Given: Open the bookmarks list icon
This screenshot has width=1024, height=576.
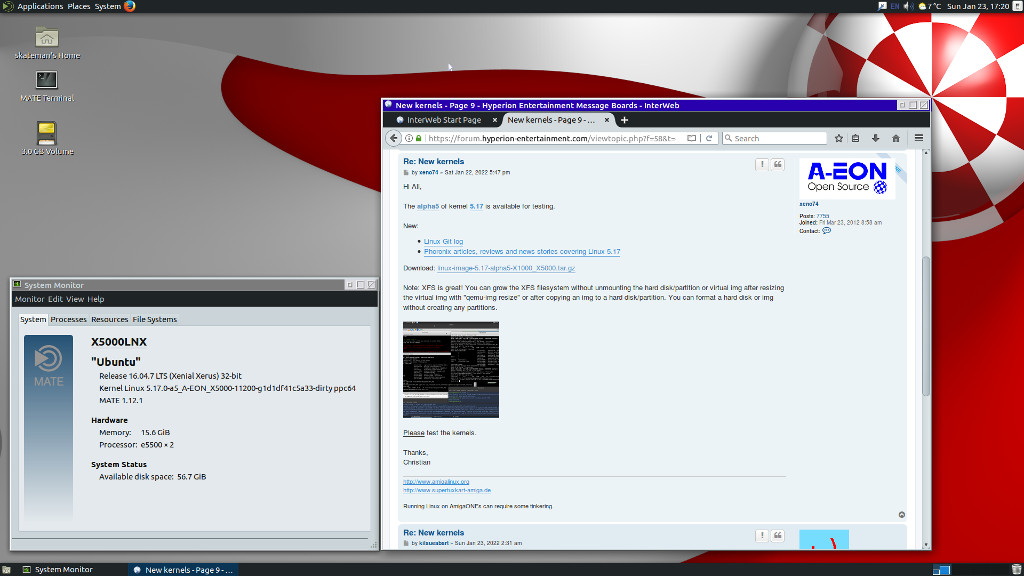Looking at the screenshot, I should (856, 138).
